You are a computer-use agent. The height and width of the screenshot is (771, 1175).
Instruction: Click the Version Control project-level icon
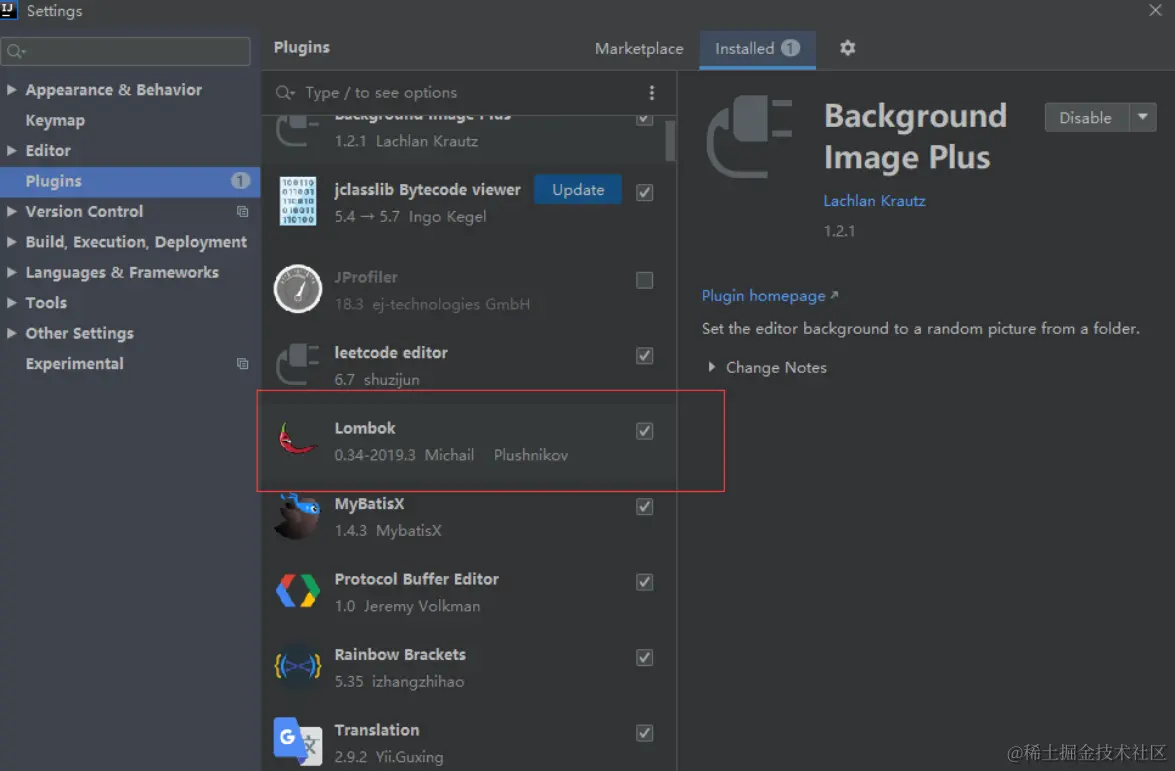(242, 211)
